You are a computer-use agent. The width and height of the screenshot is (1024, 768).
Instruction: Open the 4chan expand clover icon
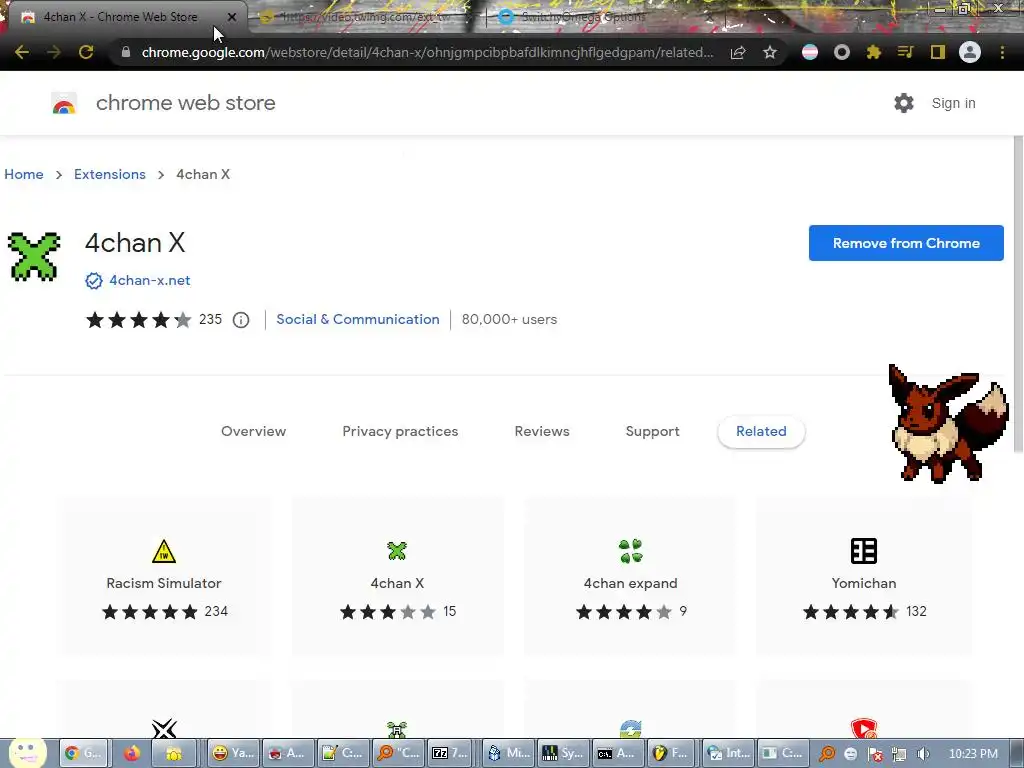(631, 551)
